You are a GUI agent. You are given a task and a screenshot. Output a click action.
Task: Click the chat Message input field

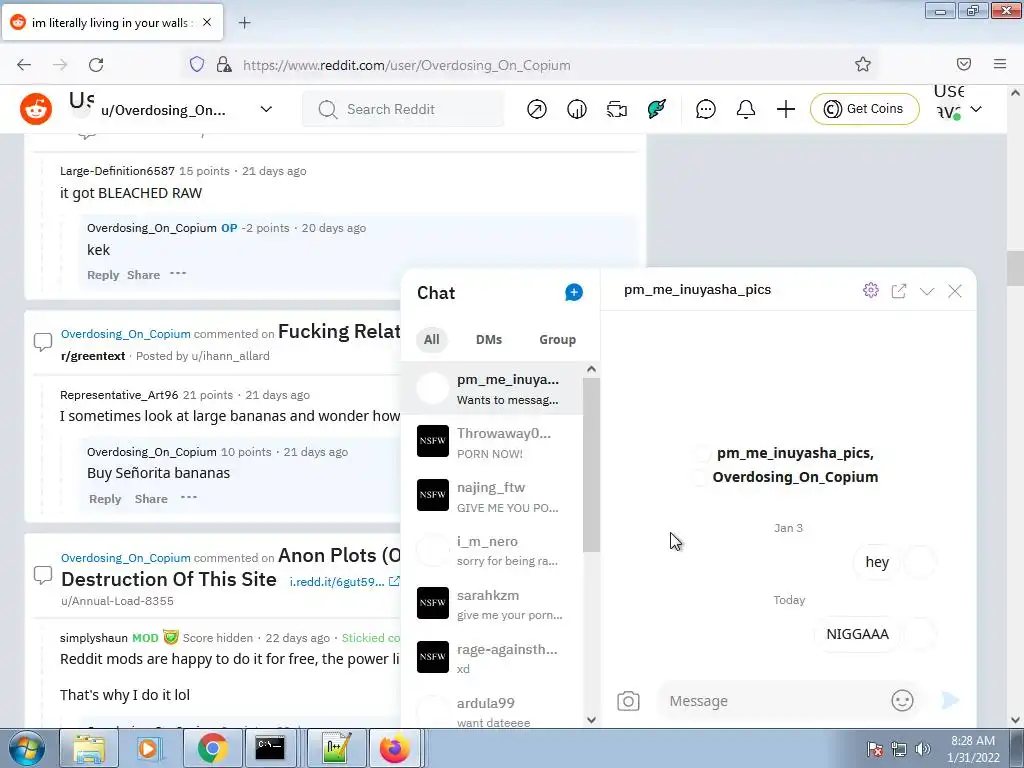click(x=776, y=701)
